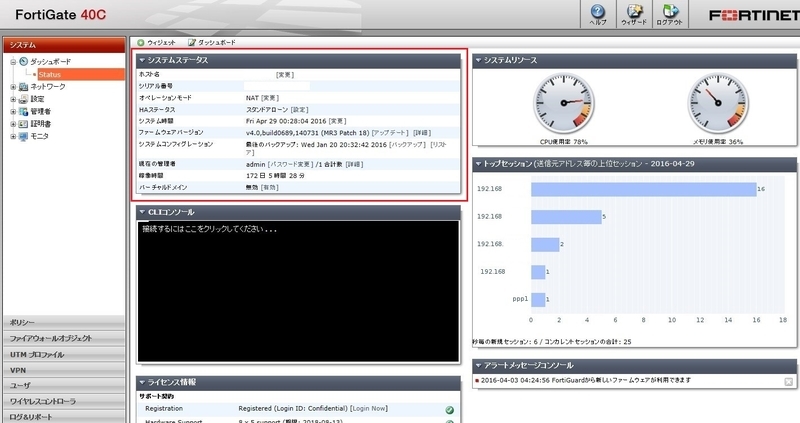
Task: Click [変更] link next to system time
Action: click(x=337, y=121)
